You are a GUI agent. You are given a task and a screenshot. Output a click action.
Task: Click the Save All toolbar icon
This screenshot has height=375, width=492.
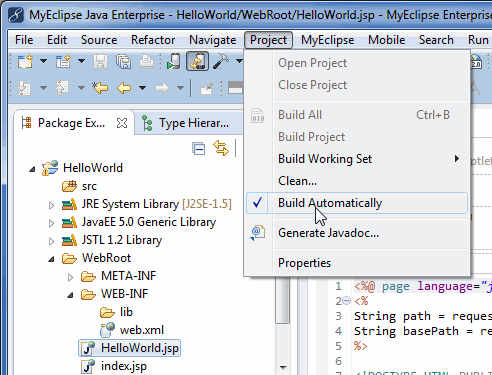123,62
